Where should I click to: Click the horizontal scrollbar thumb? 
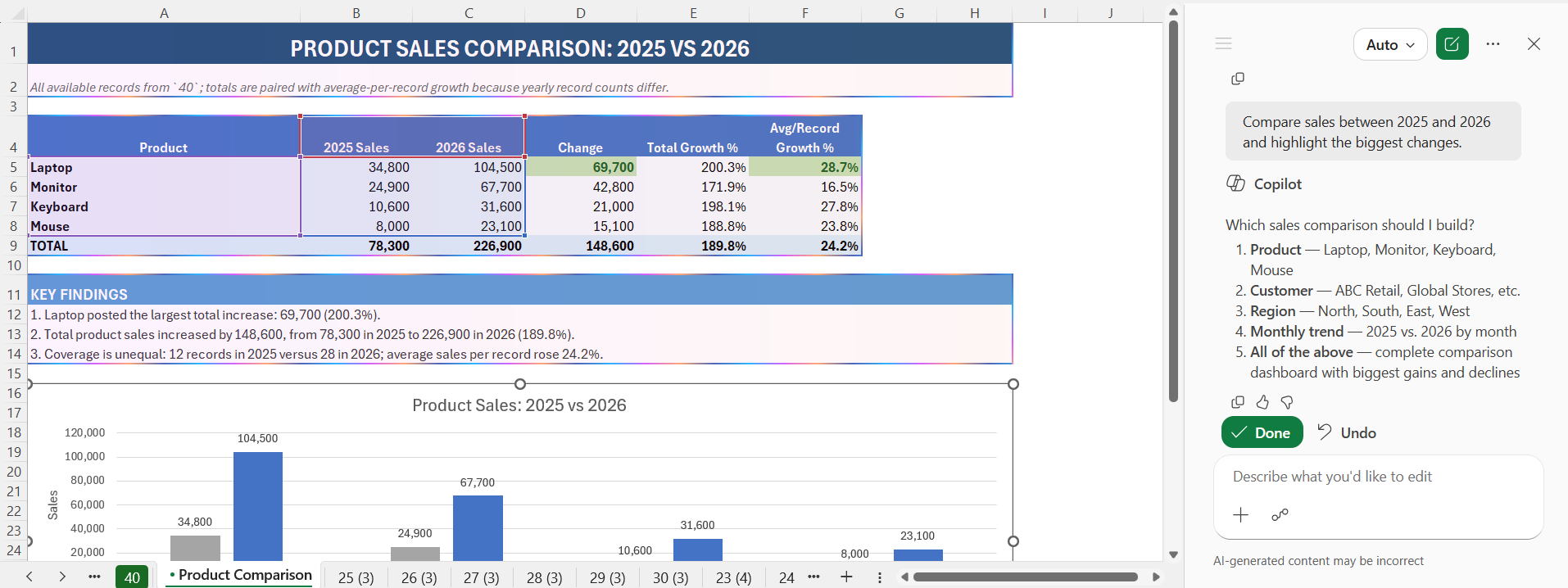click(1025, 577)
